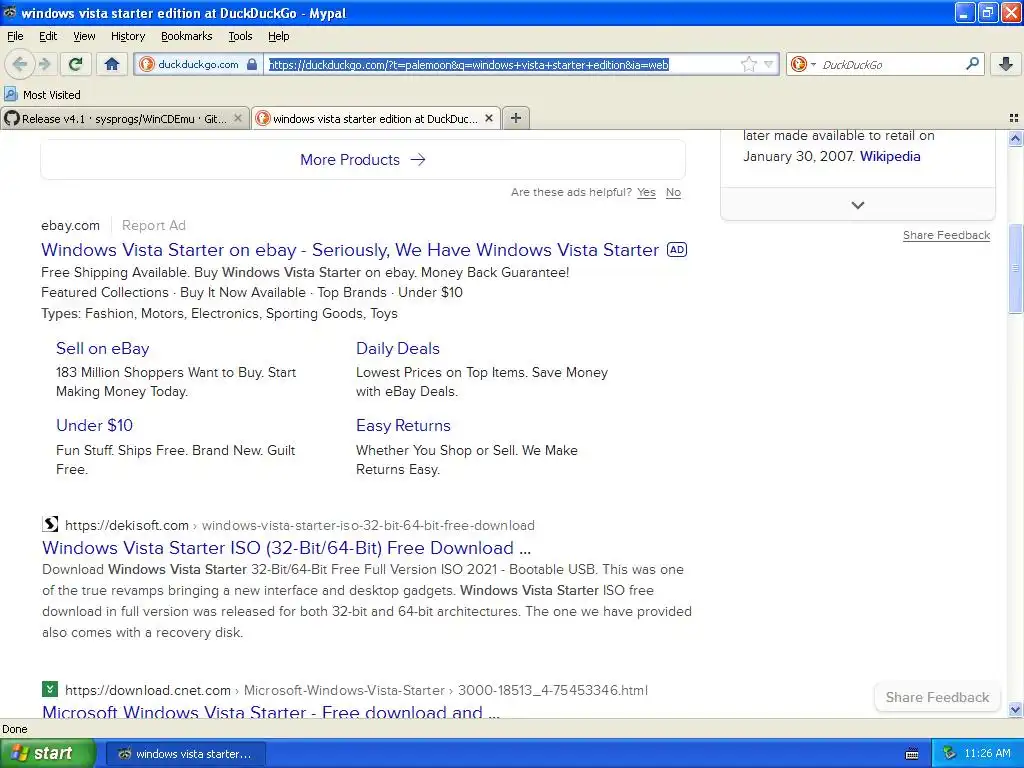The width and height of the screenshot is (1024, 768).
Task: Select the windows vista starter edition tab
Action: click(376, 118)
